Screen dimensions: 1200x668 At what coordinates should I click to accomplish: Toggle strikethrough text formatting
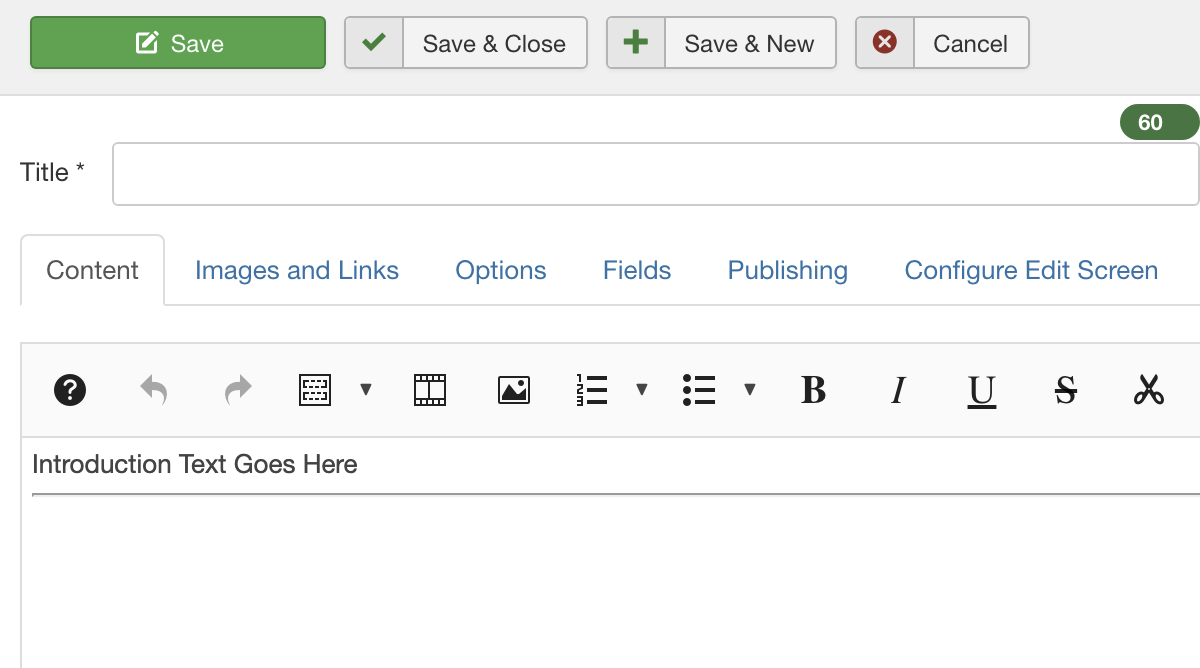point(1066,389)
